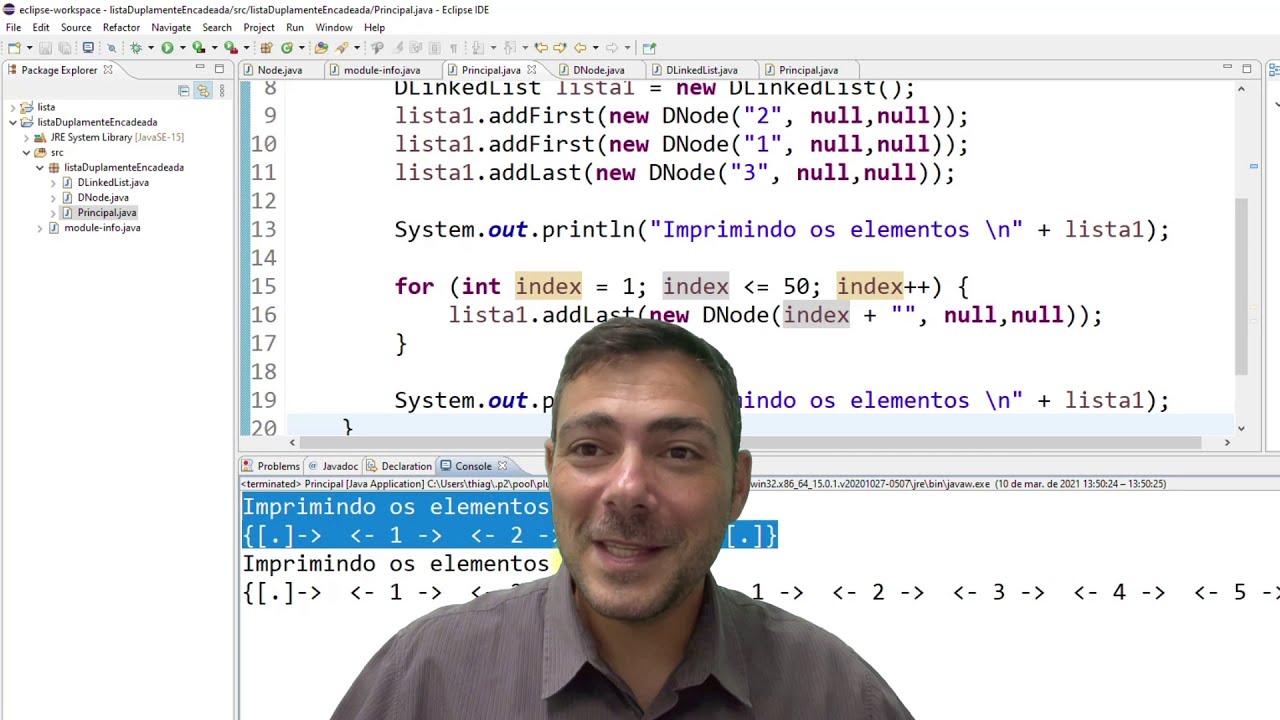Viewport: 1280px width, 720px height.
Task: Open the Refactor menu
Action: click(x=121, y=27)
